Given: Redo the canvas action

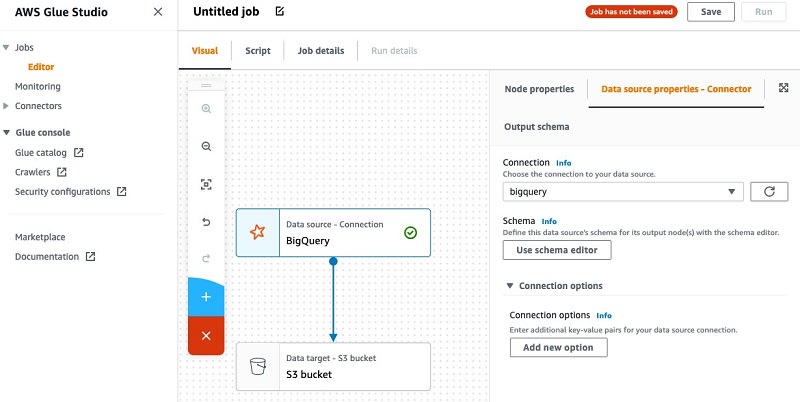Looking at the screenshot, I should pyautogui.click(x=206, y=259).
